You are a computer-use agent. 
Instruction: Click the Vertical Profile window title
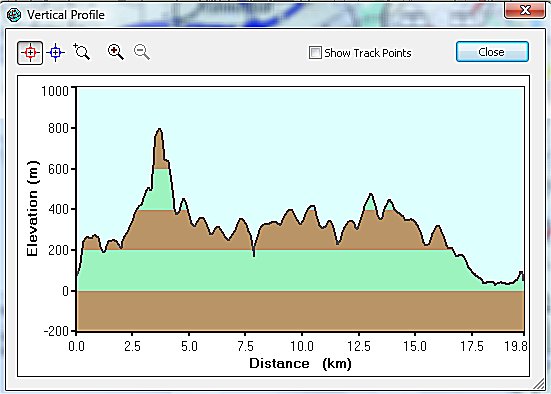pyautogui.click(x=66, y=15)
